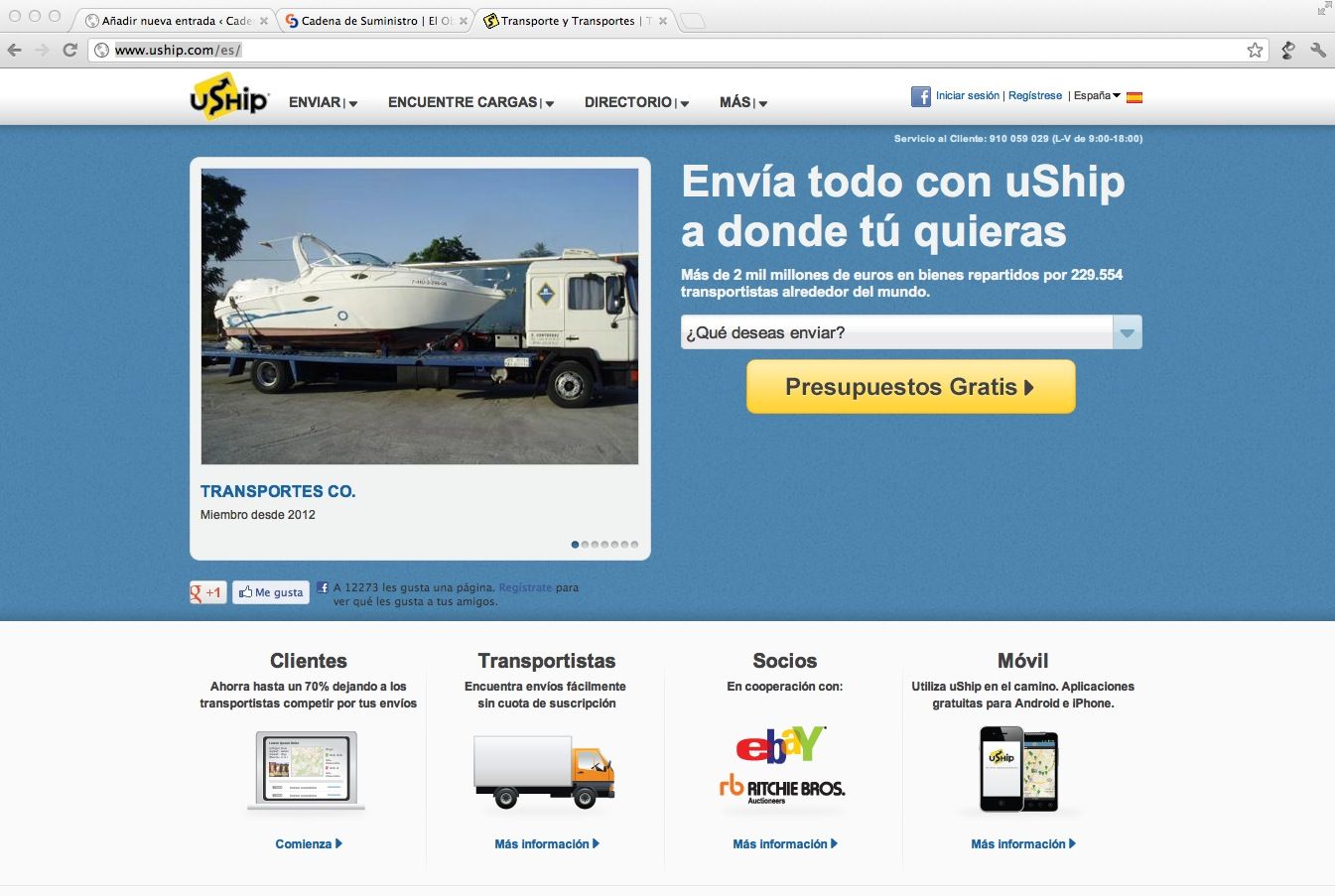Click the Presupuestos Gratis button

pos(910,386)
